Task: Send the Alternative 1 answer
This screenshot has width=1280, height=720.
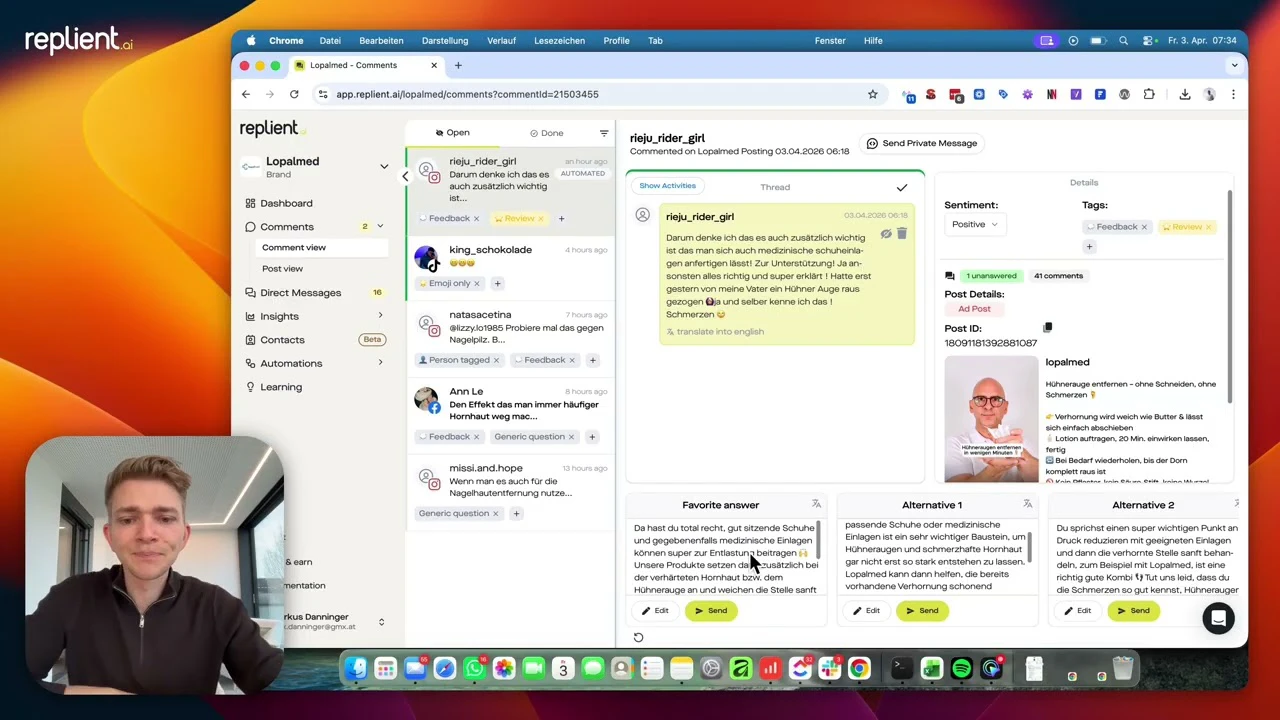Action: (922, 610)
